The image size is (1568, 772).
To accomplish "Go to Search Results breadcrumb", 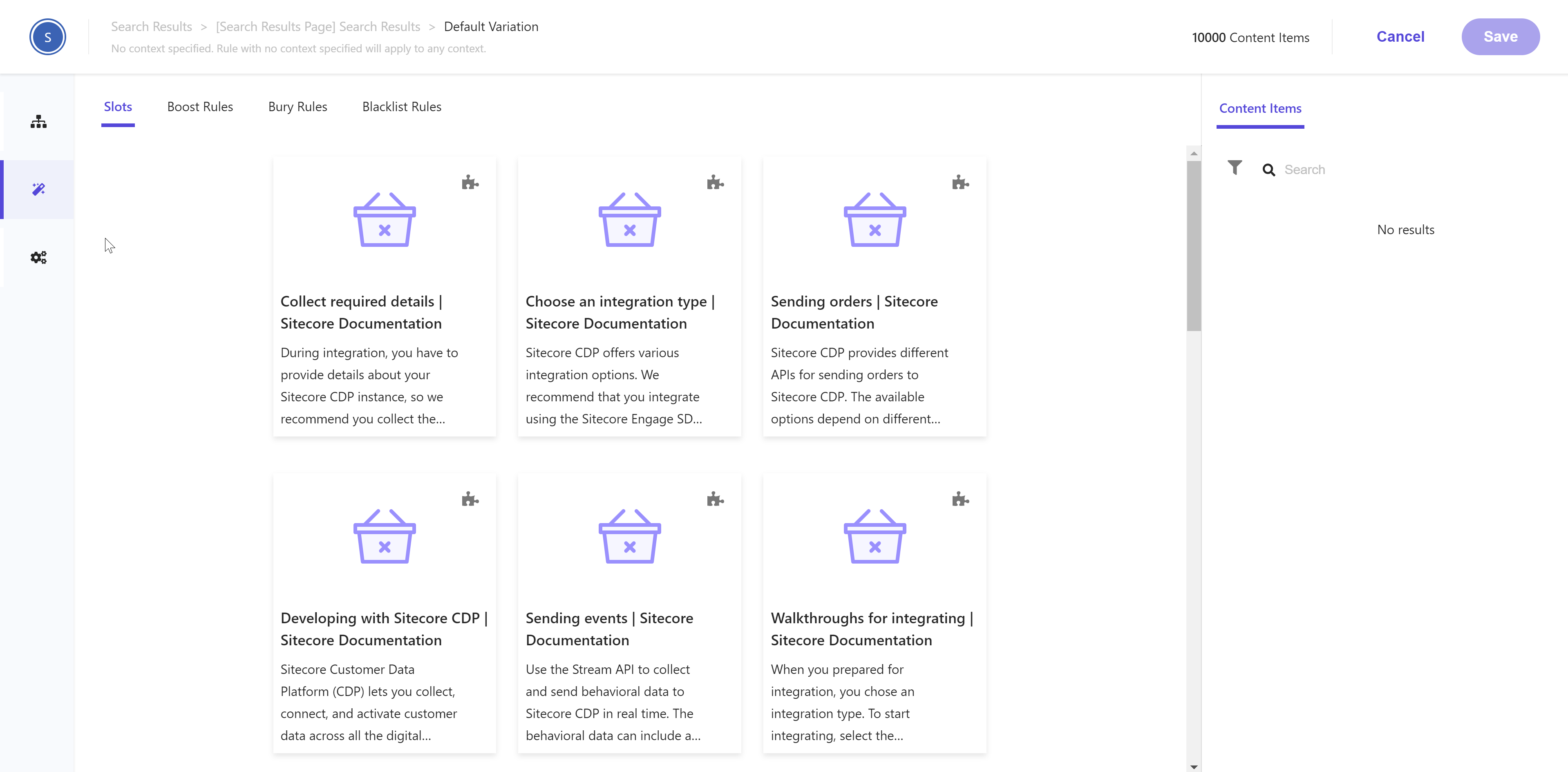I will point(151,27).
